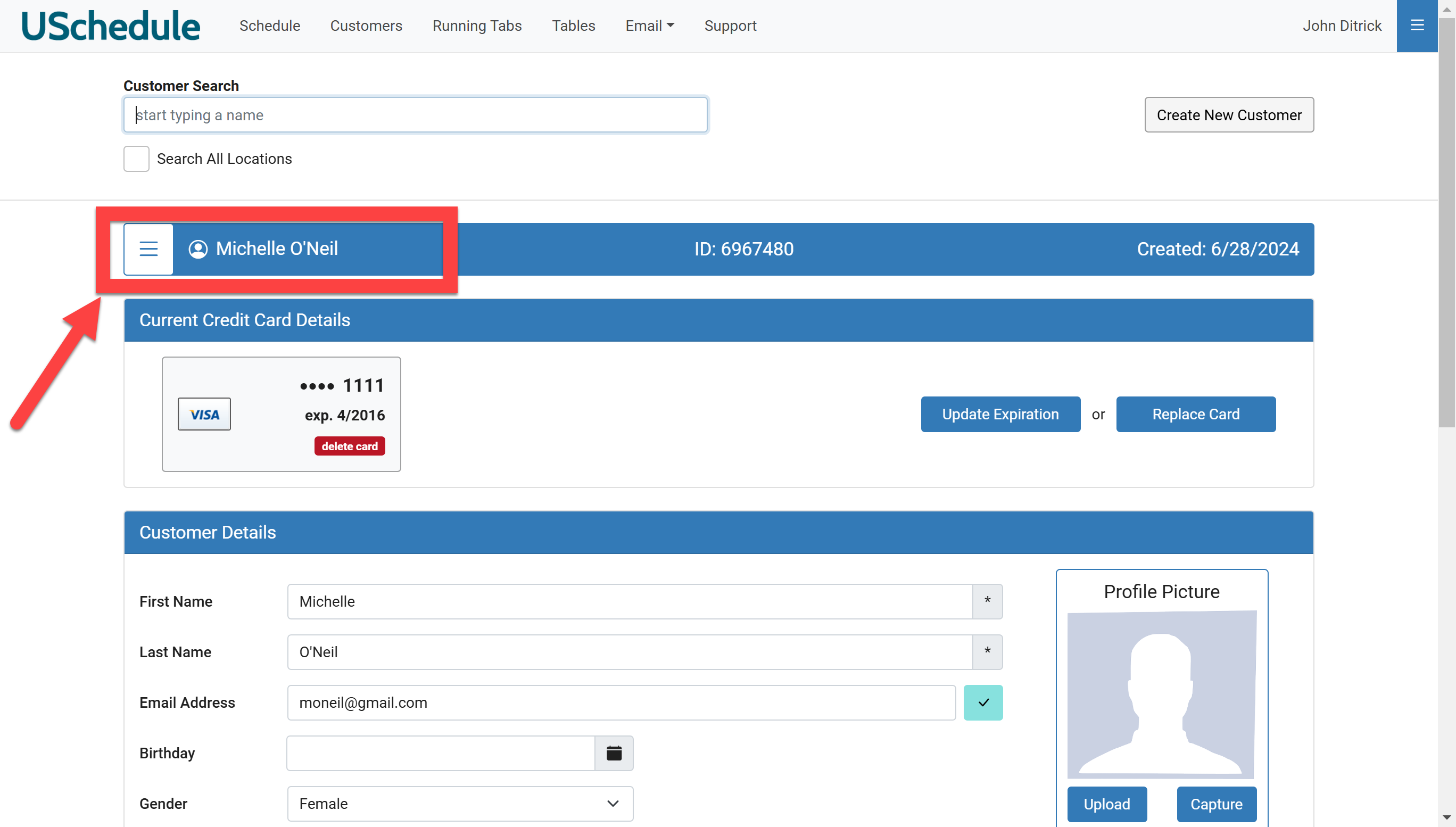Image resolution: width=1456 pixels, height=827 pixels.
Task: Click the profile icon beside Michelle O'Neil
Action: click(x=197, y=249)
